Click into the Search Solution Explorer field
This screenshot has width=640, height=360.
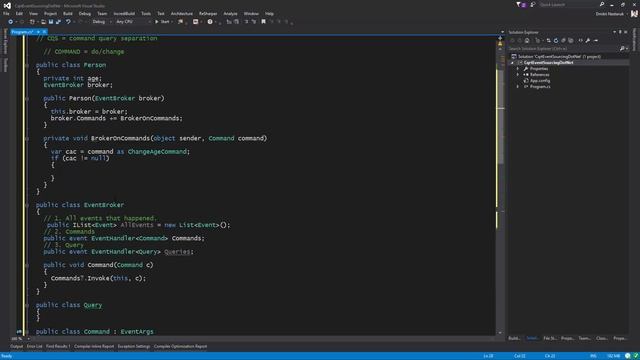coord(563,49)
